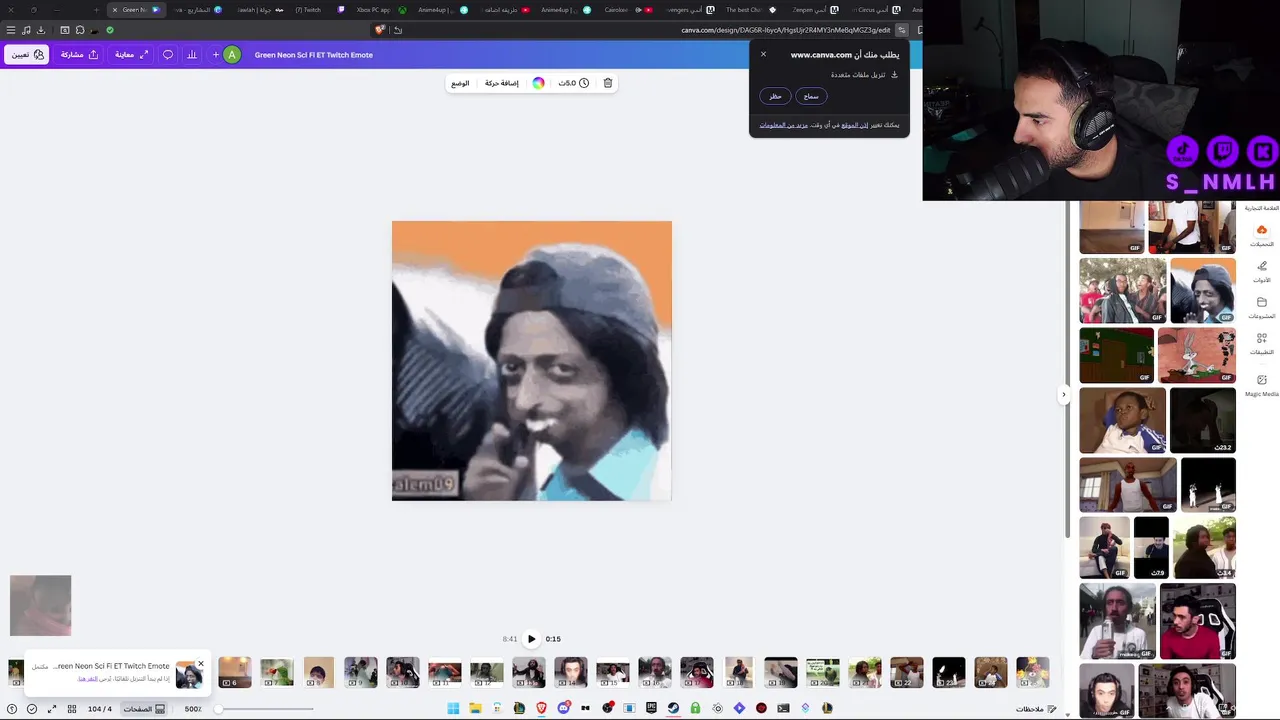Viewport: 1280px width, 720px height.
Task: Open the comments speech bubble icon
Action: coord(168,55)
